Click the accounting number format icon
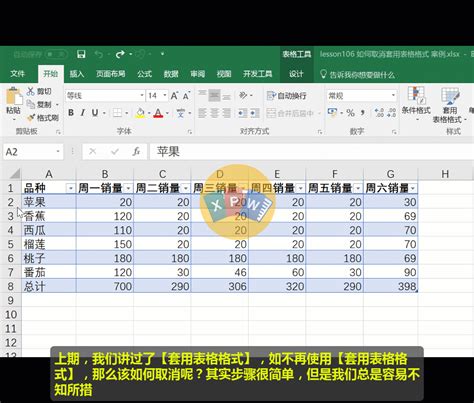This screenshot has height=403, width=474. tap(332, 113)
